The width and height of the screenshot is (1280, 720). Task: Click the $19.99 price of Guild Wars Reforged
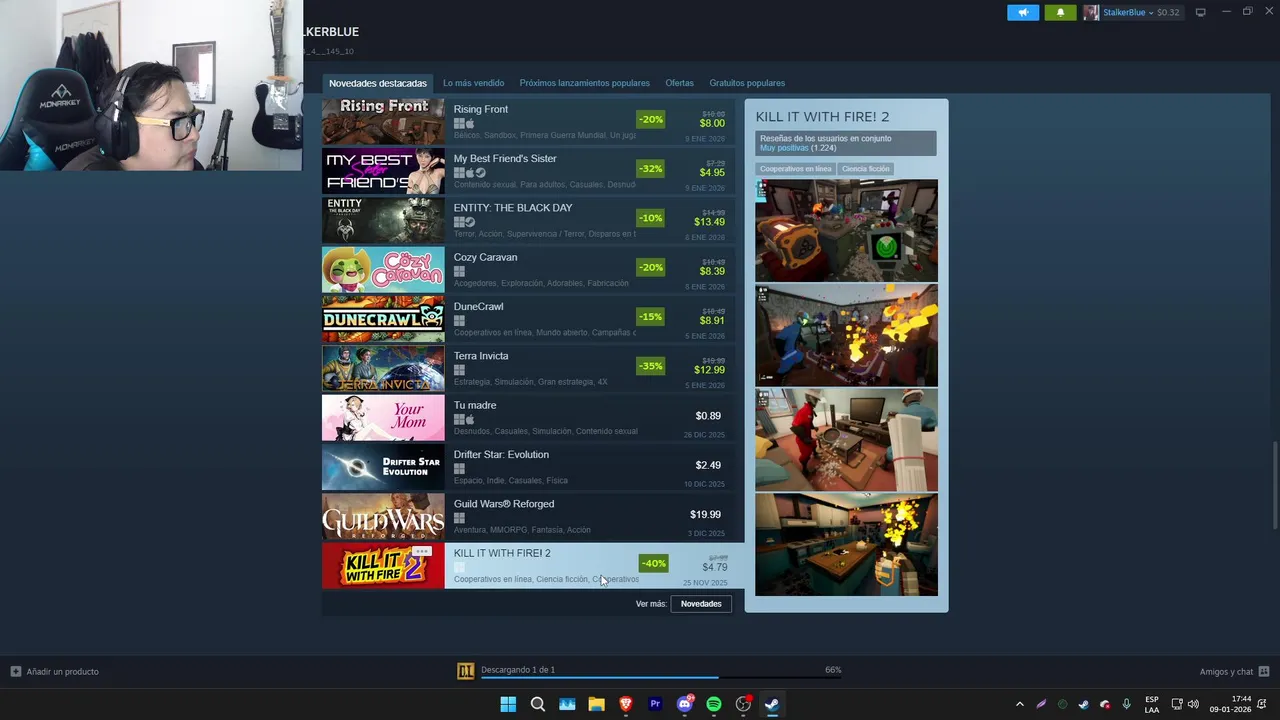[x=705, y=514]
